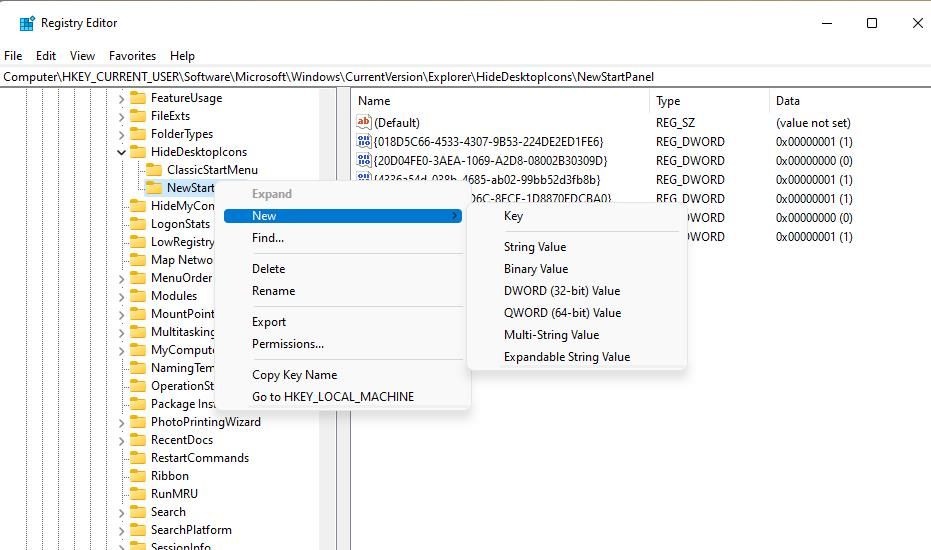Expand the Modules key
The height and width of the screenshot is (550, 931).
[x=121, y=296]
